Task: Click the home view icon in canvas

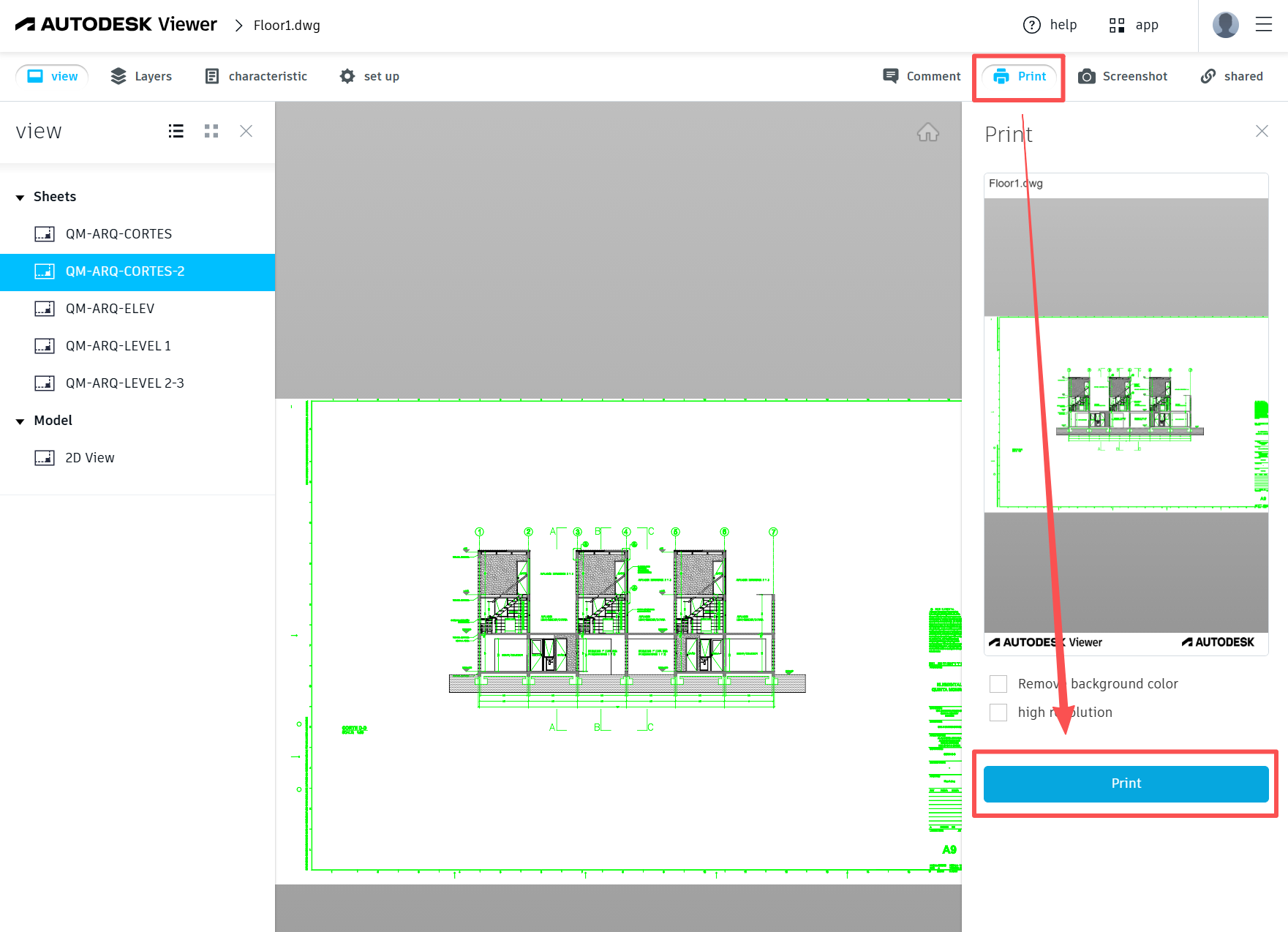Action: (927, 132)
